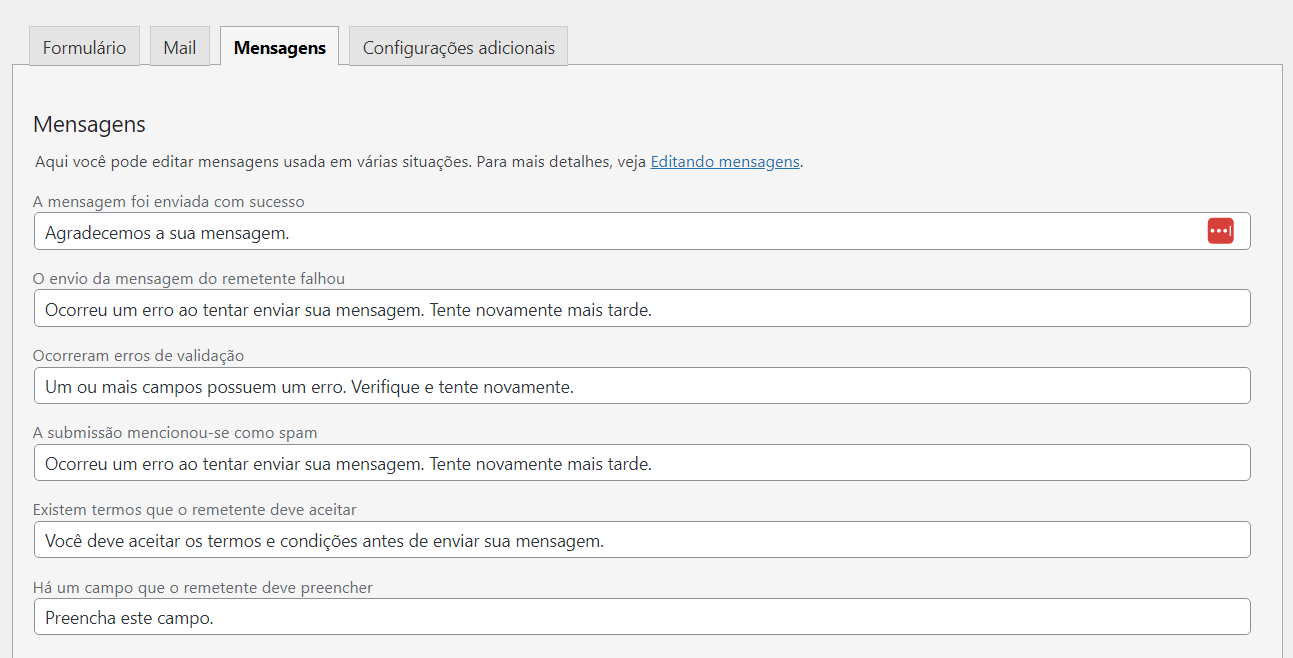Image resolution: width=1293 pixels, height=658 pixels.
Task: Click the red password manager icon
Action: click(x=1220, y=231)
